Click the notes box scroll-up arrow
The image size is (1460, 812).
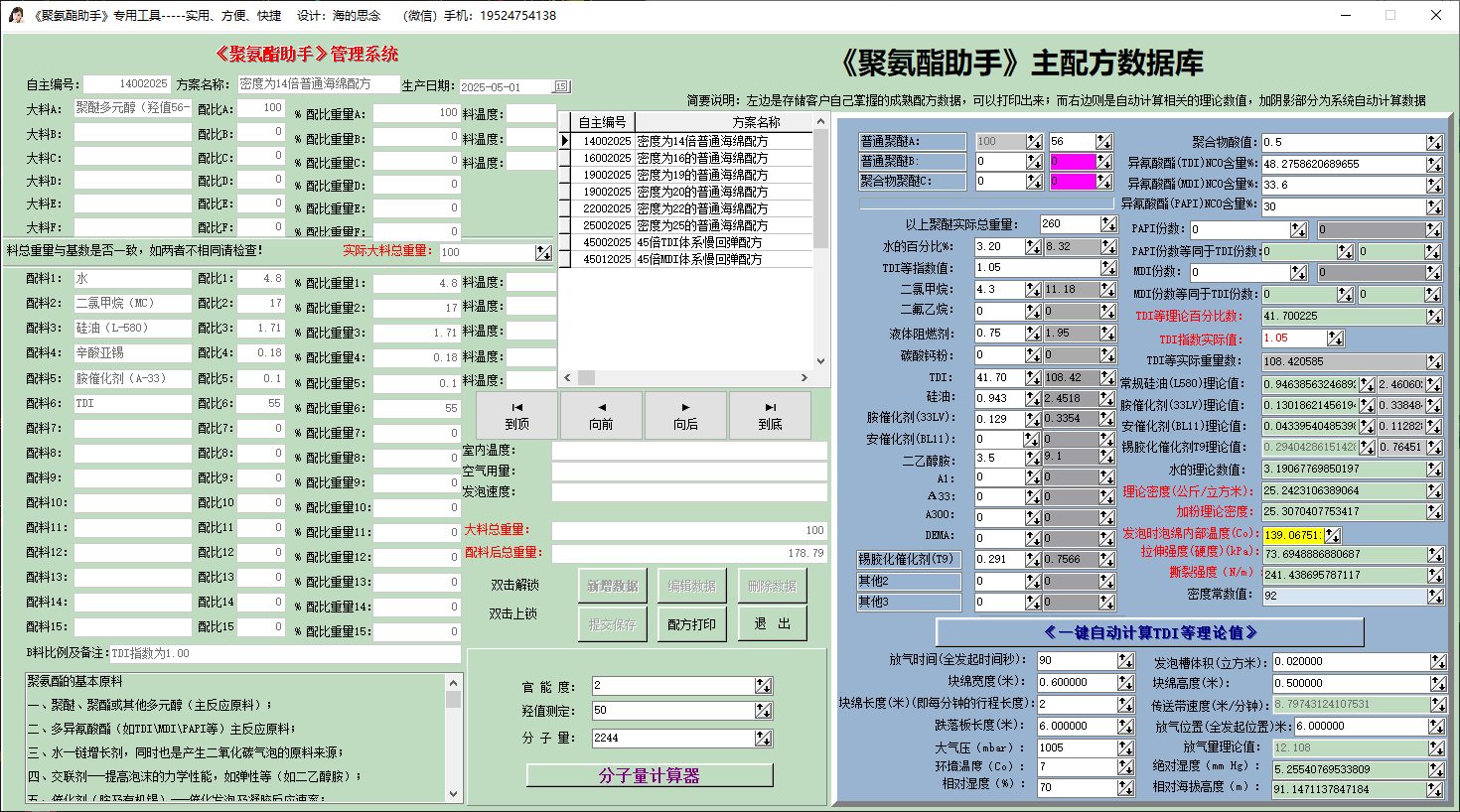[x=454, y=683]
